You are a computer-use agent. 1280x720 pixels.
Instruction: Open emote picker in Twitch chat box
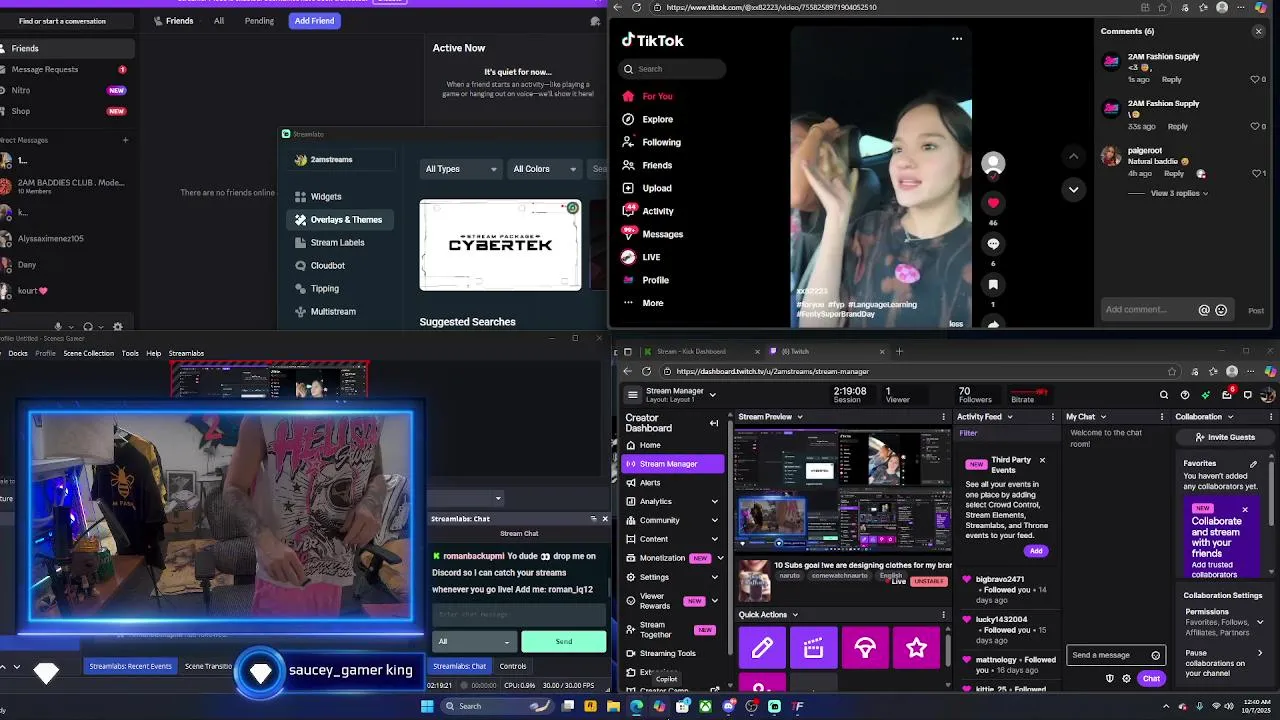click(x=1156, y=656)
